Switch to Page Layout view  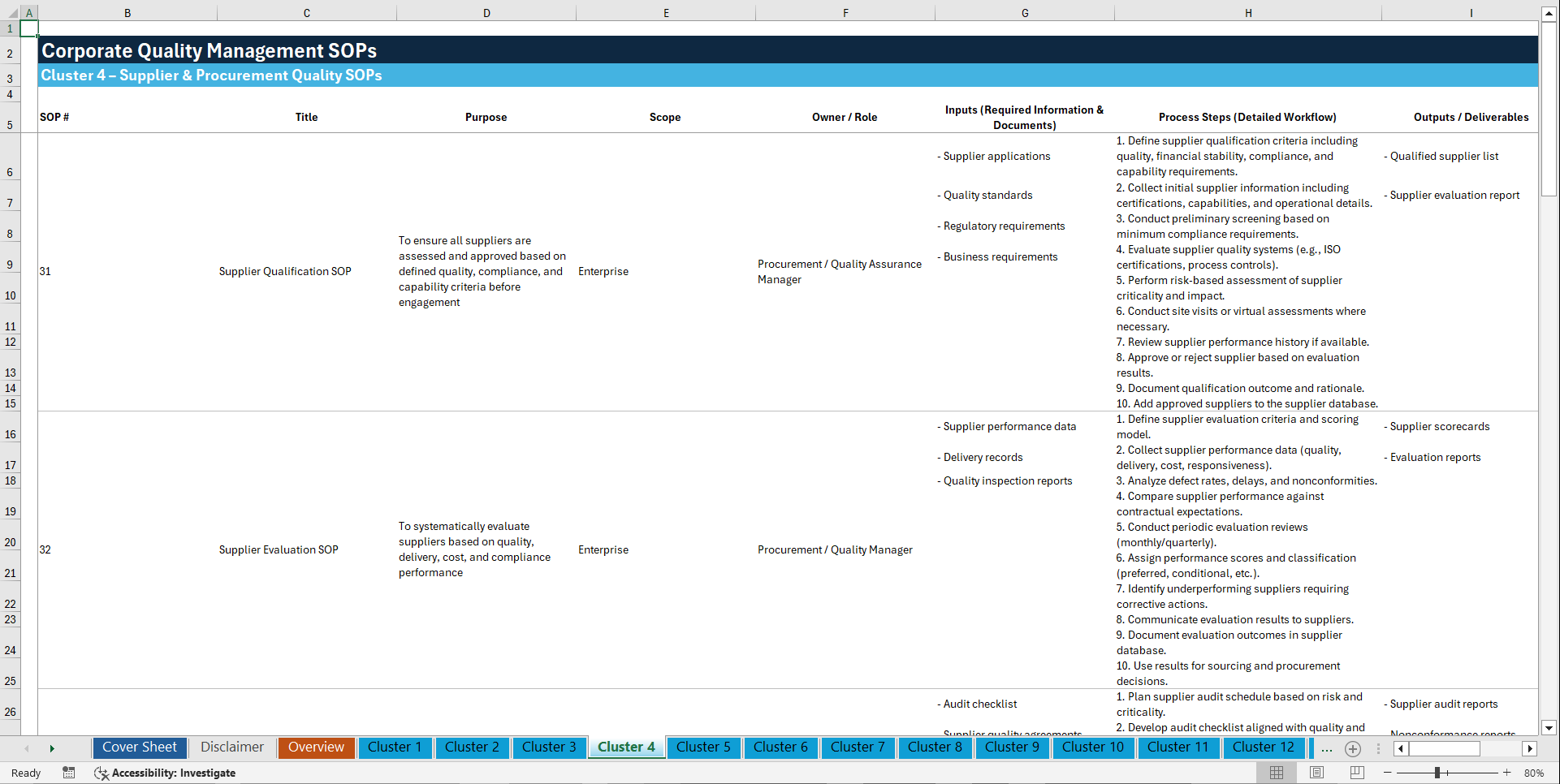pyautogui.click(x=1316, y=773)
